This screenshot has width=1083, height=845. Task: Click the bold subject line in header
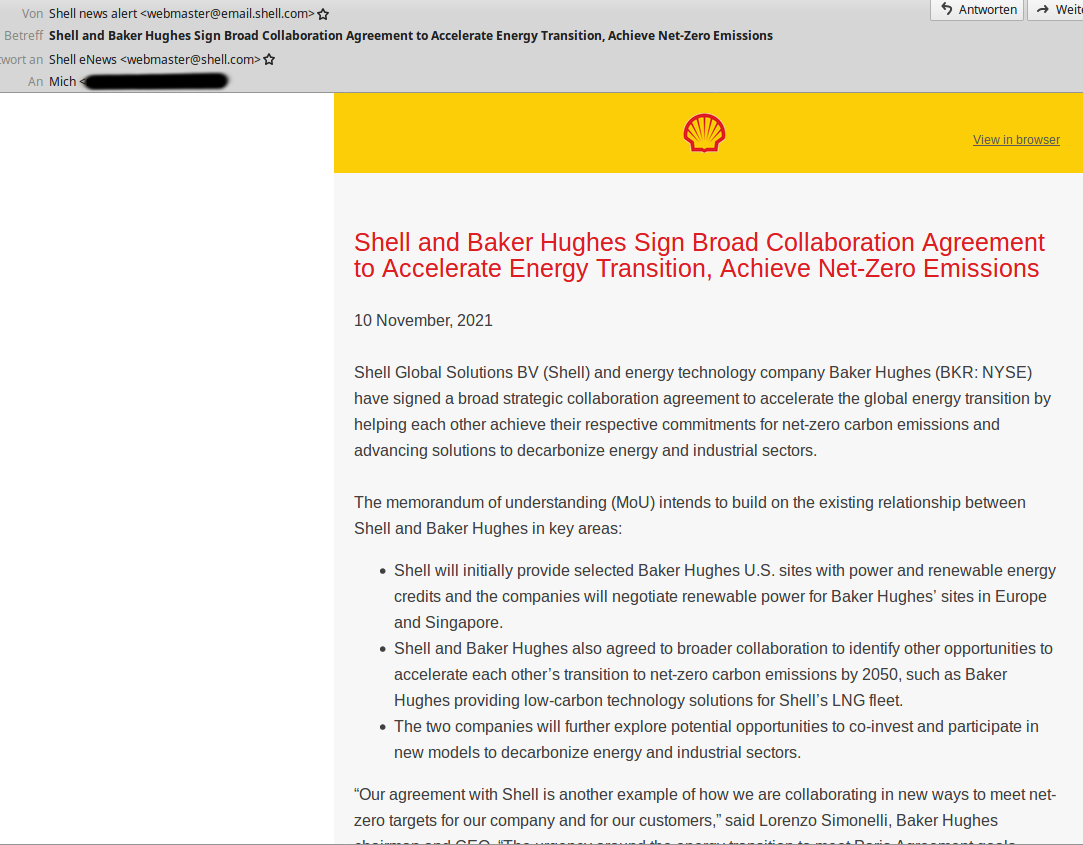click(411, 36)
